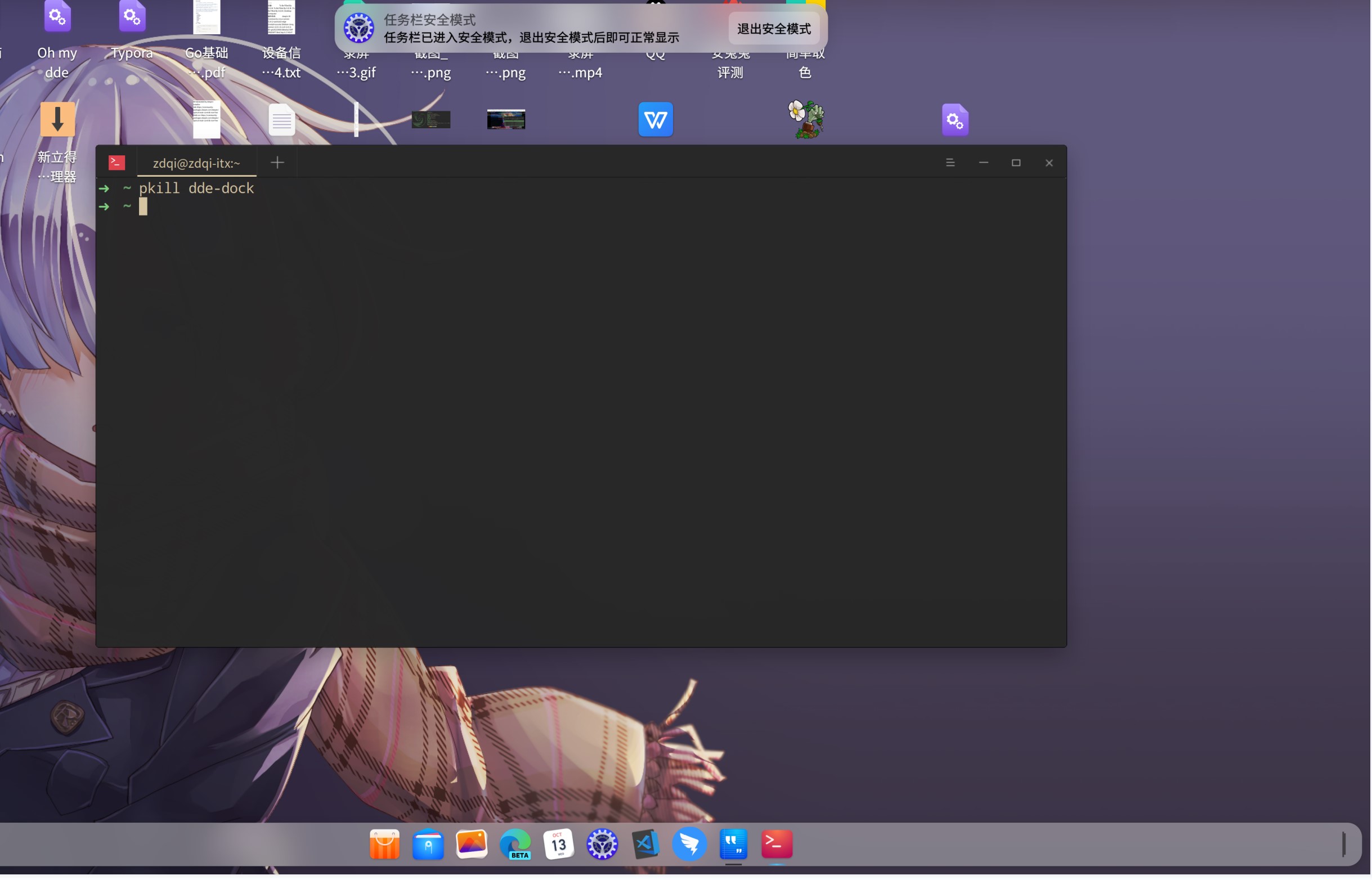Open the terminal hamburger menu
The image size is (1372, 880).
pos(950,163)
